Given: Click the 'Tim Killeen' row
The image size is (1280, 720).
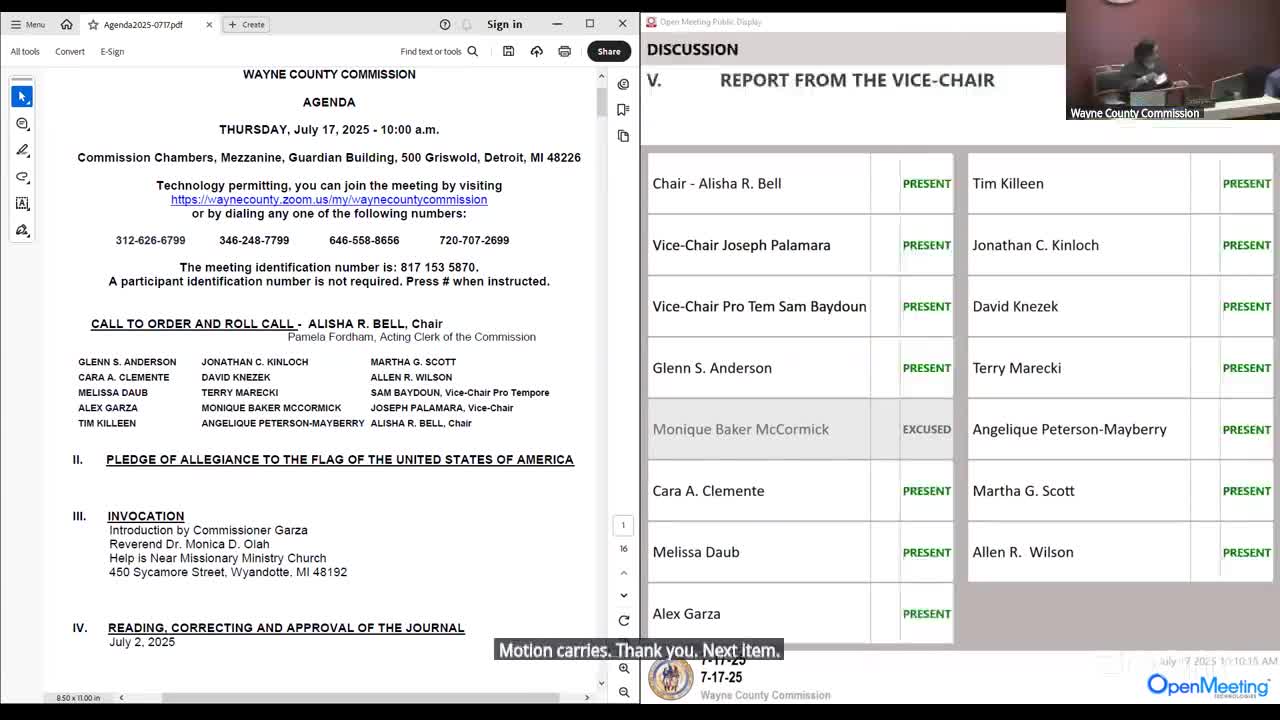Looking at the screenshot, I should pos(1120,183).
